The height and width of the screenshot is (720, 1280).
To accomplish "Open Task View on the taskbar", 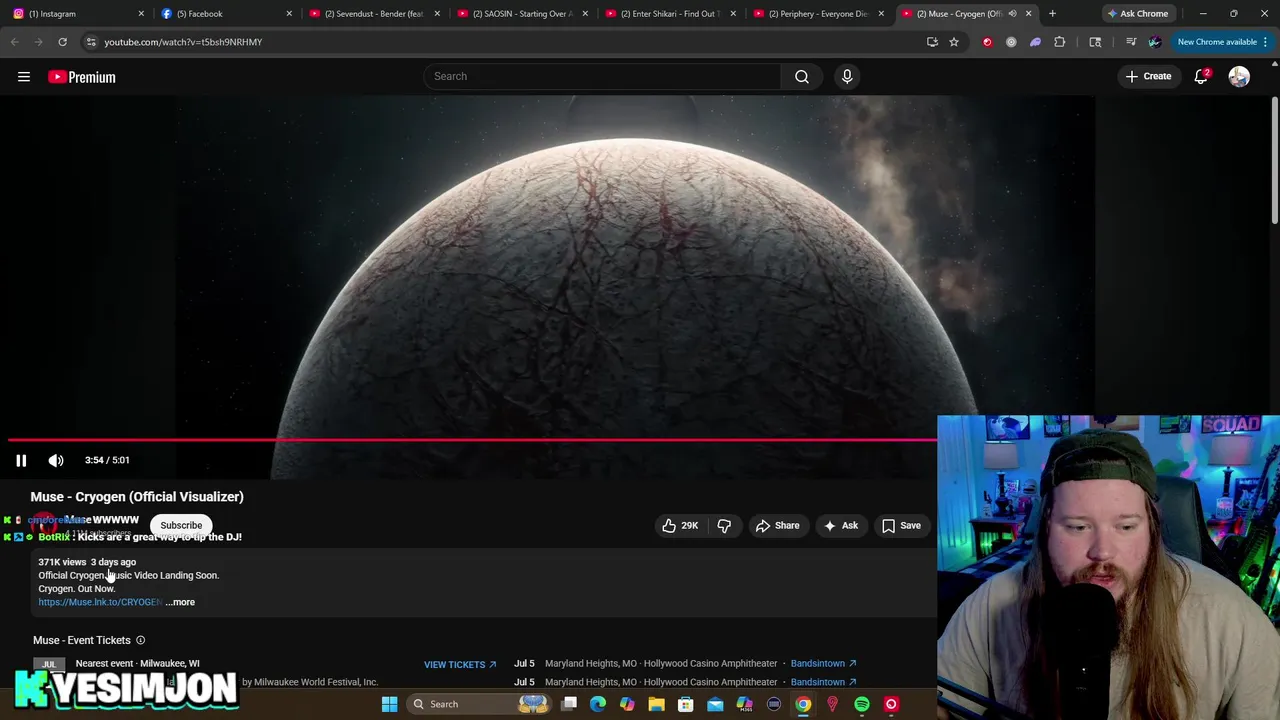I will 569,704.
